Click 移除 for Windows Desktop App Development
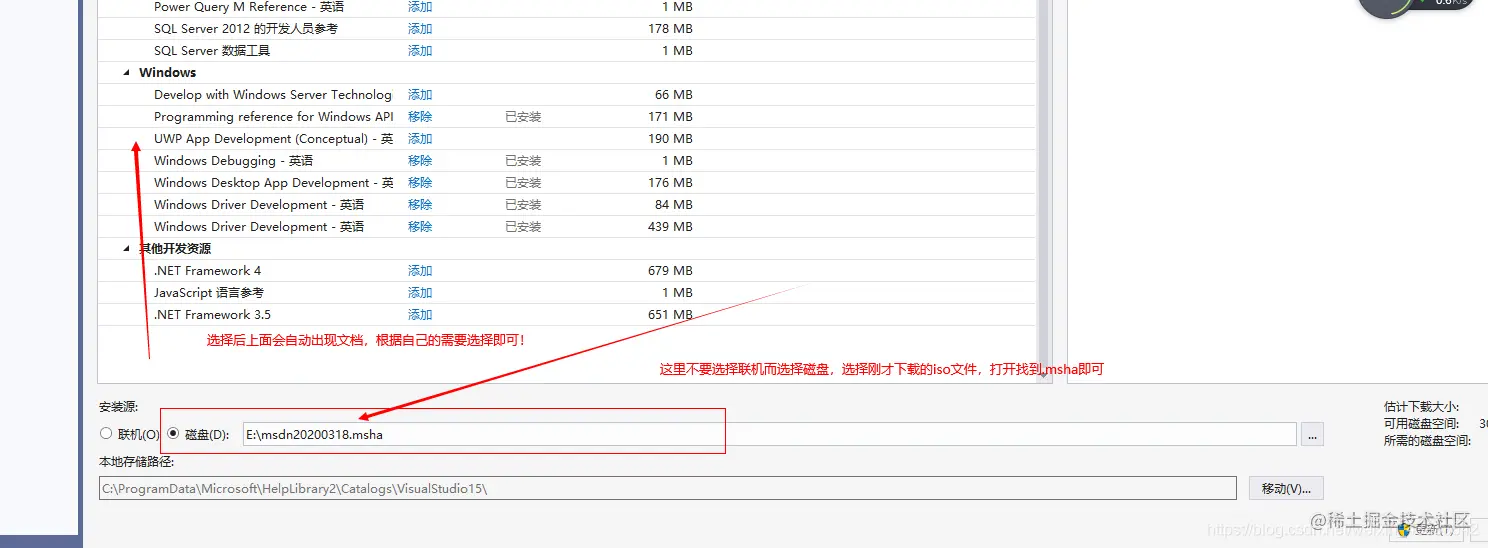 pos(420,183)
